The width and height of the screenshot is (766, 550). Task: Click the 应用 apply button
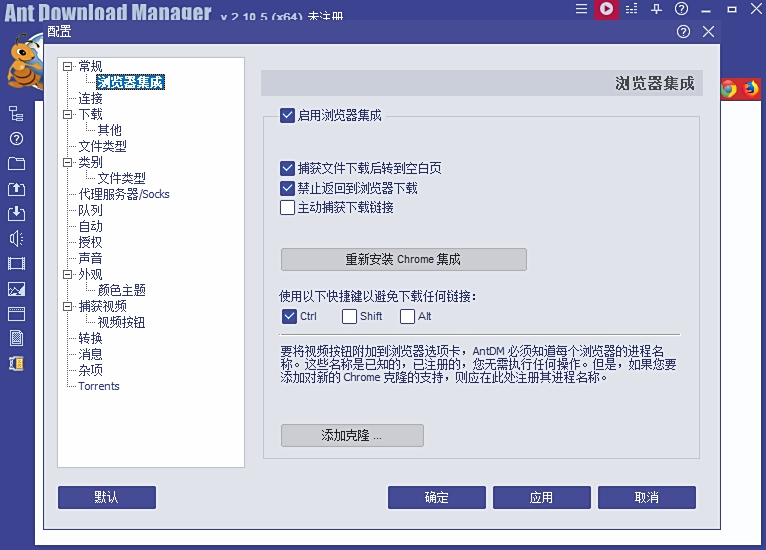click(x=541, y=498)
